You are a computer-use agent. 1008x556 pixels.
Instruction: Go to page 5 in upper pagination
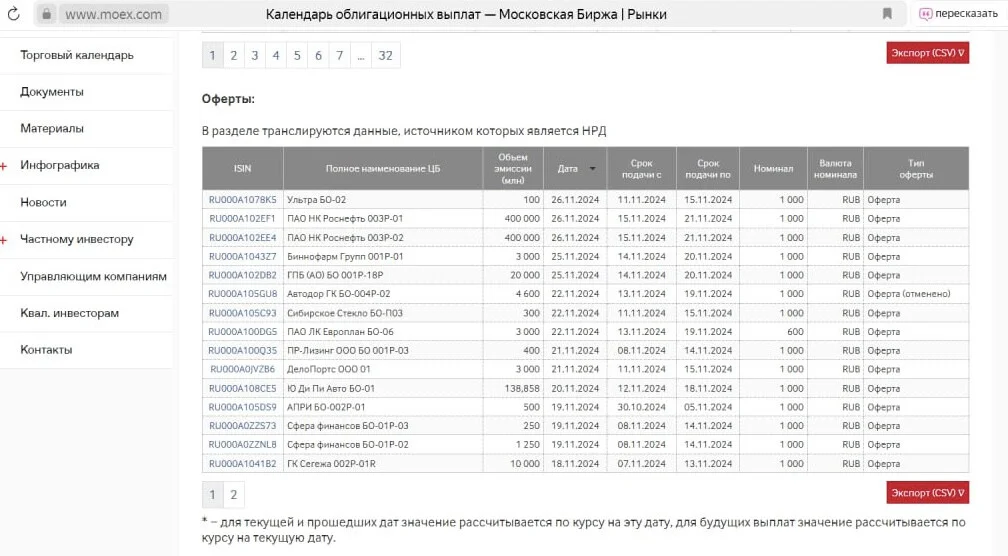click(x=297, y=55)
